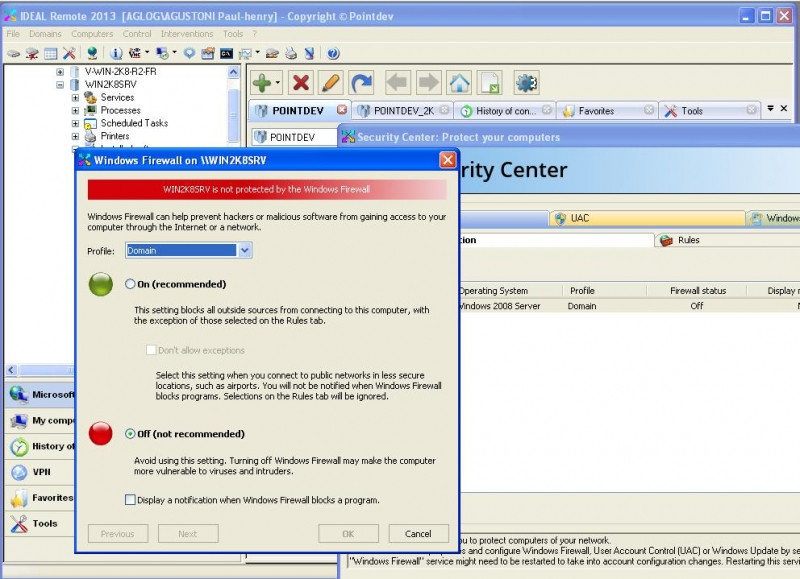Click the event log window icon

point(208,54)
